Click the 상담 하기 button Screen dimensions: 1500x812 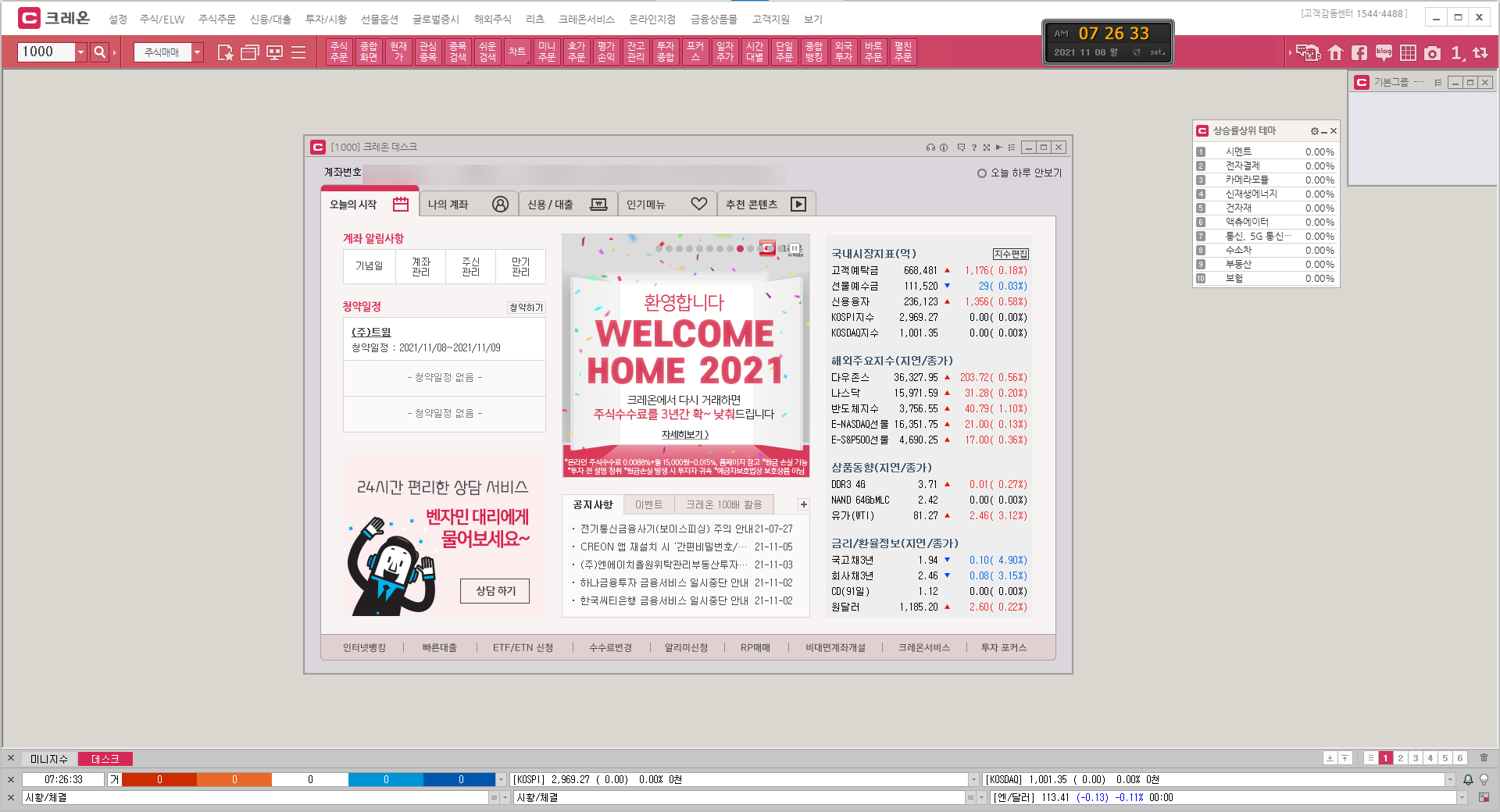(495, 591)
